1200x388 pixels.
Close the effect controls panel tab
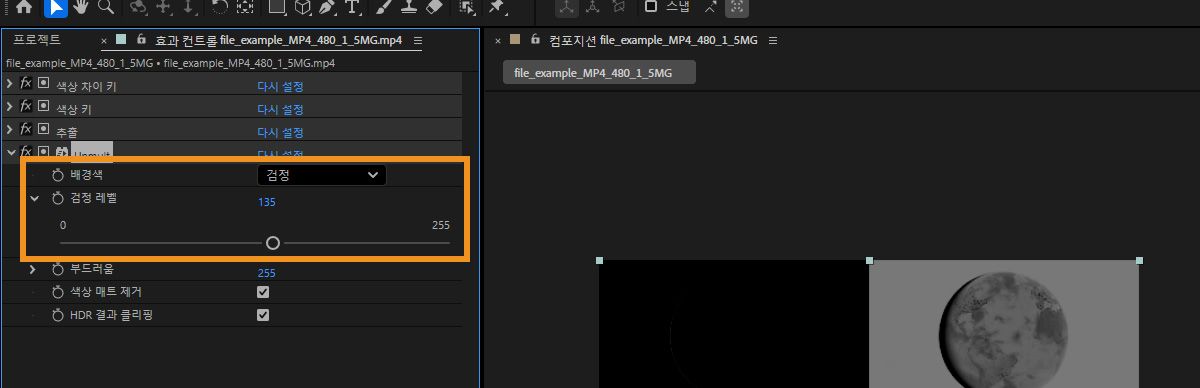coord(104,41)
